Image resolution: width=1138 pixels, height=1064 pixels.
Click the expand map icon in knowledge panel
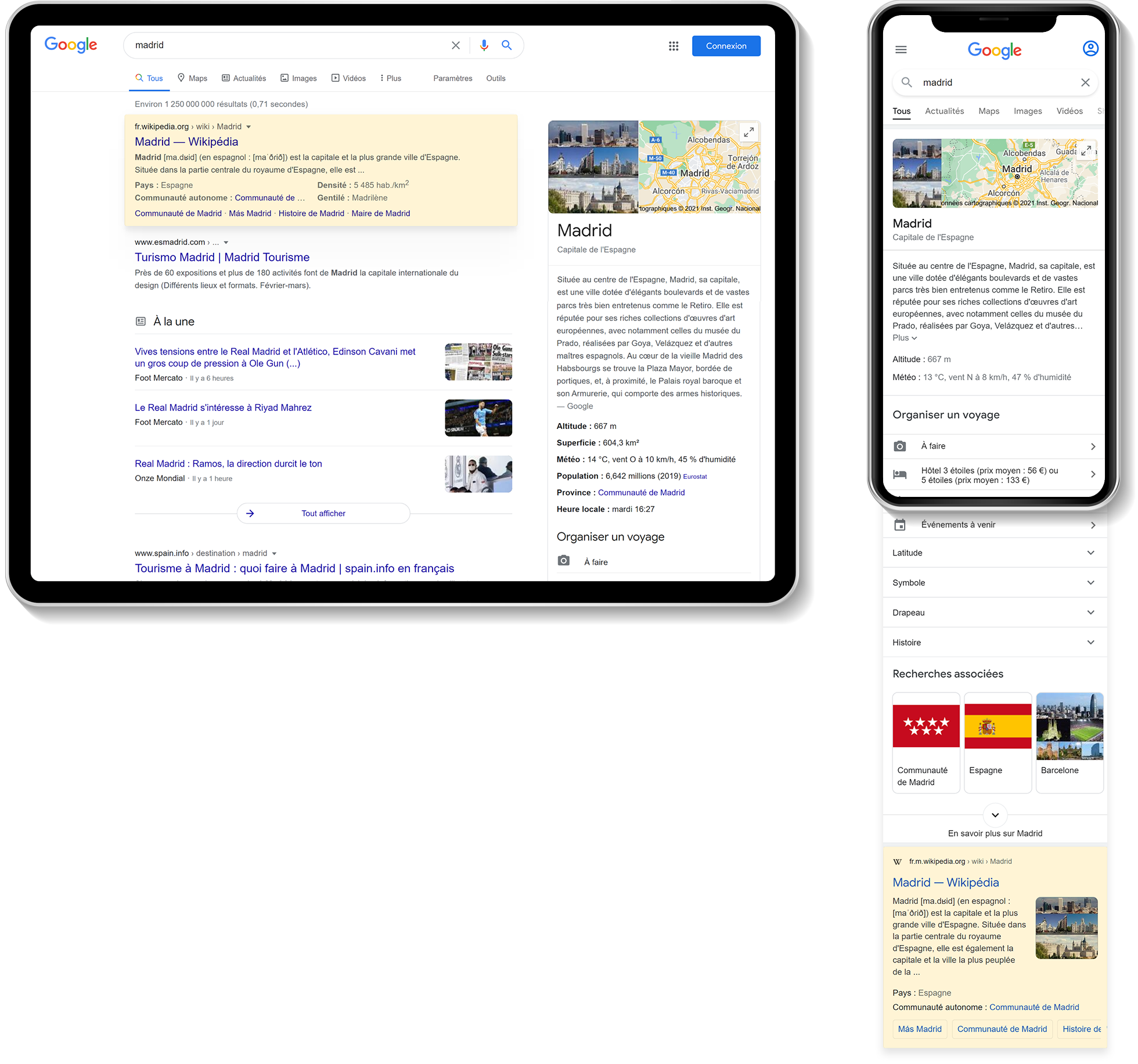click(750, 131)
